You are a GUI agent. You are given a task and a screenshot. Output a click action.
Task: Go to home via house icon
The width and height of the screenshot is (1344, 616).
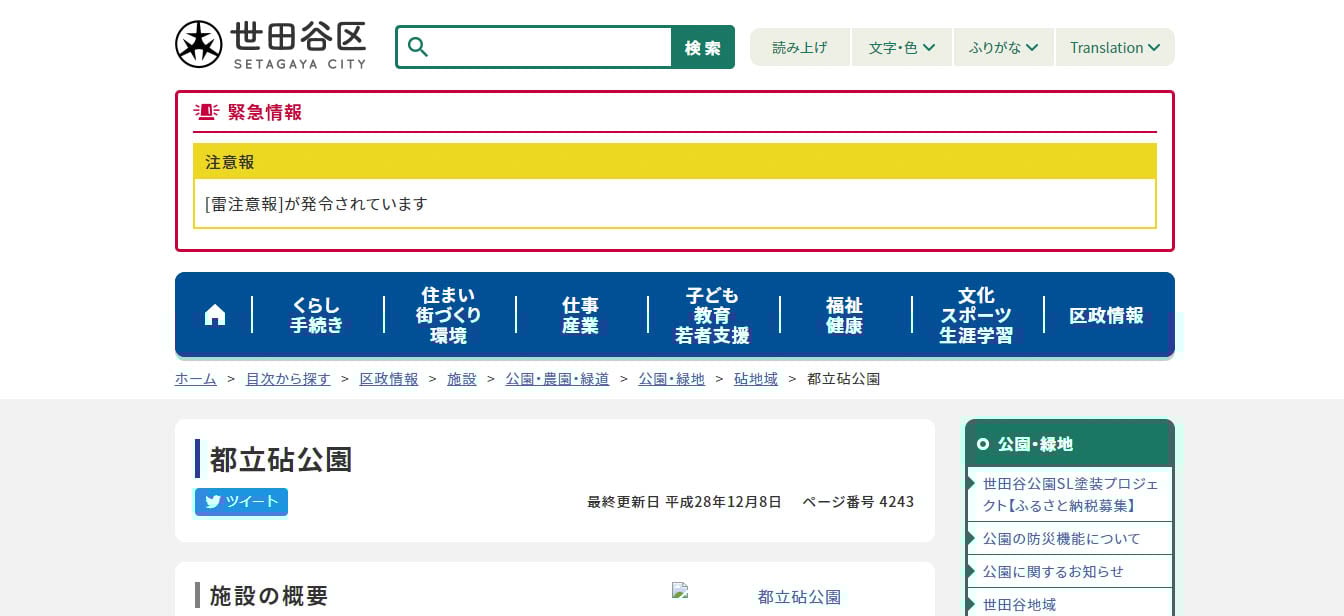click(214, 315)
